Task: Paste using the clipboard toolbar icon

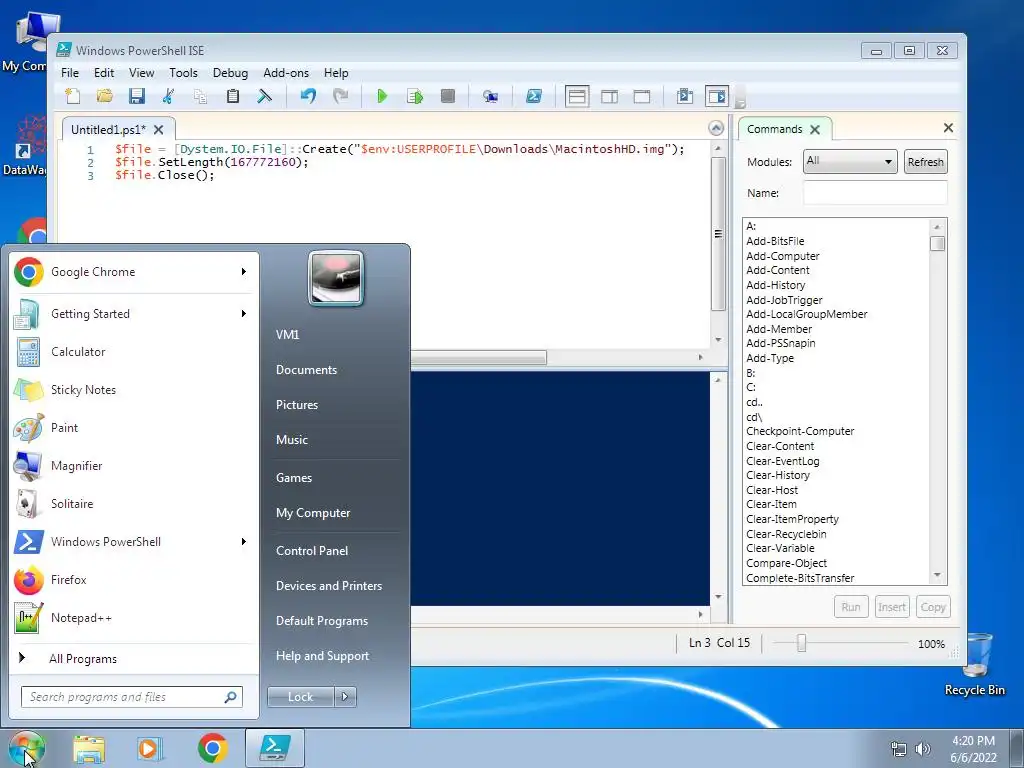Action: pos(232,97)
